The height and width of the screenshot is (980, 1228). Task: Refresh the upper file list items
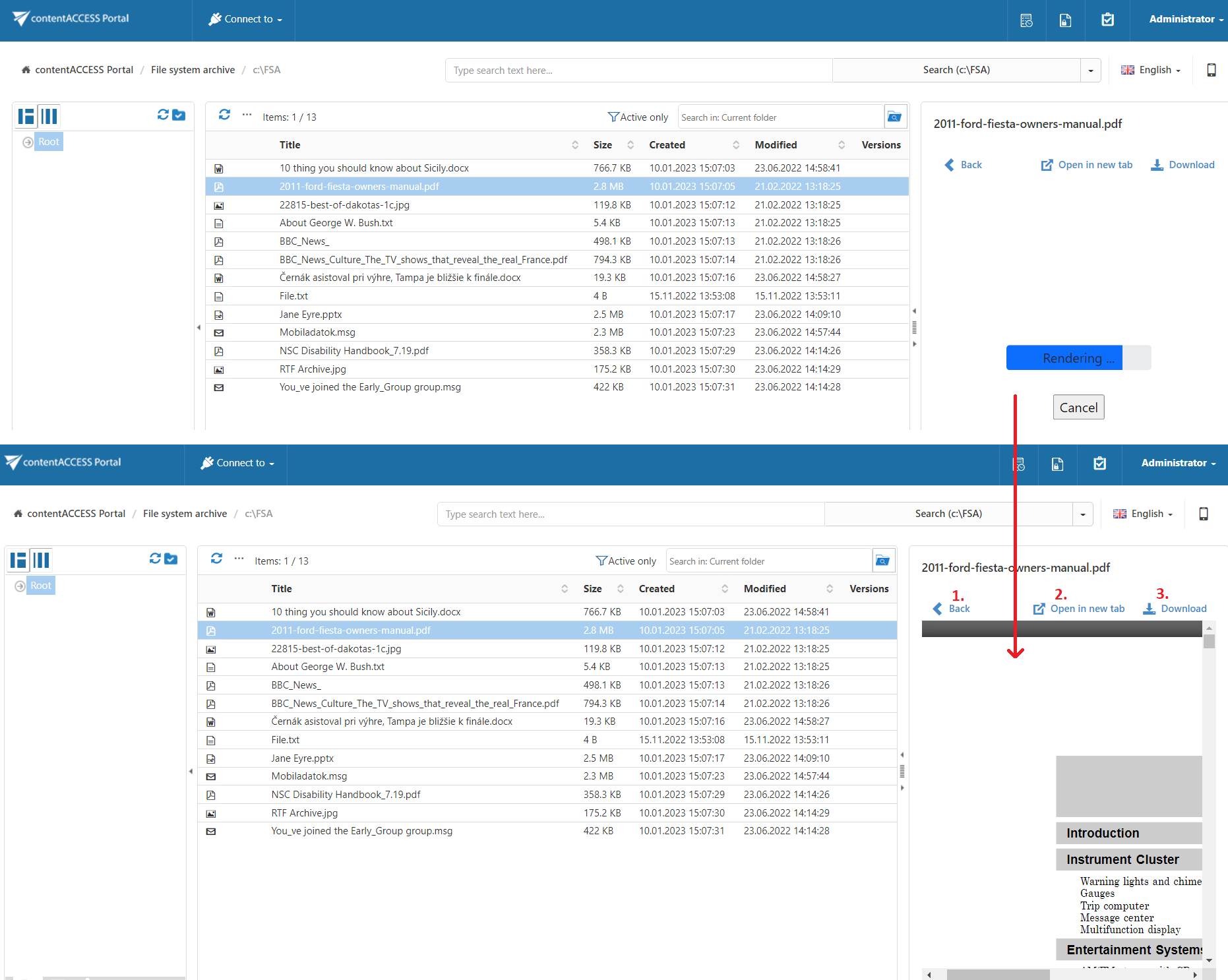pyautogui.click(x=224, y=115)
